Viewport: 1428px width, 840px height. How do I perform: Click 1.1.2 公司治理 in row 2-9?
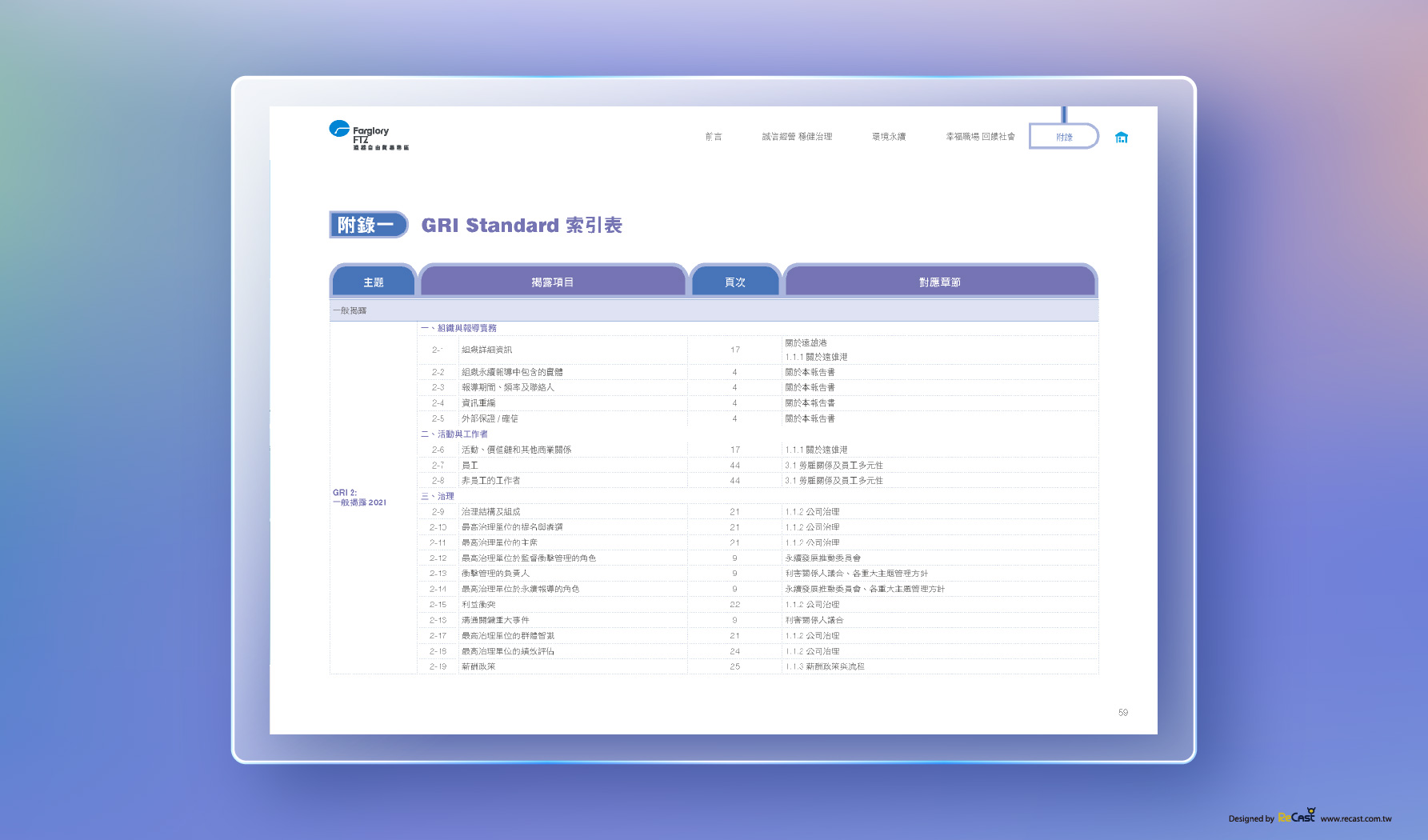coord(812,512)
